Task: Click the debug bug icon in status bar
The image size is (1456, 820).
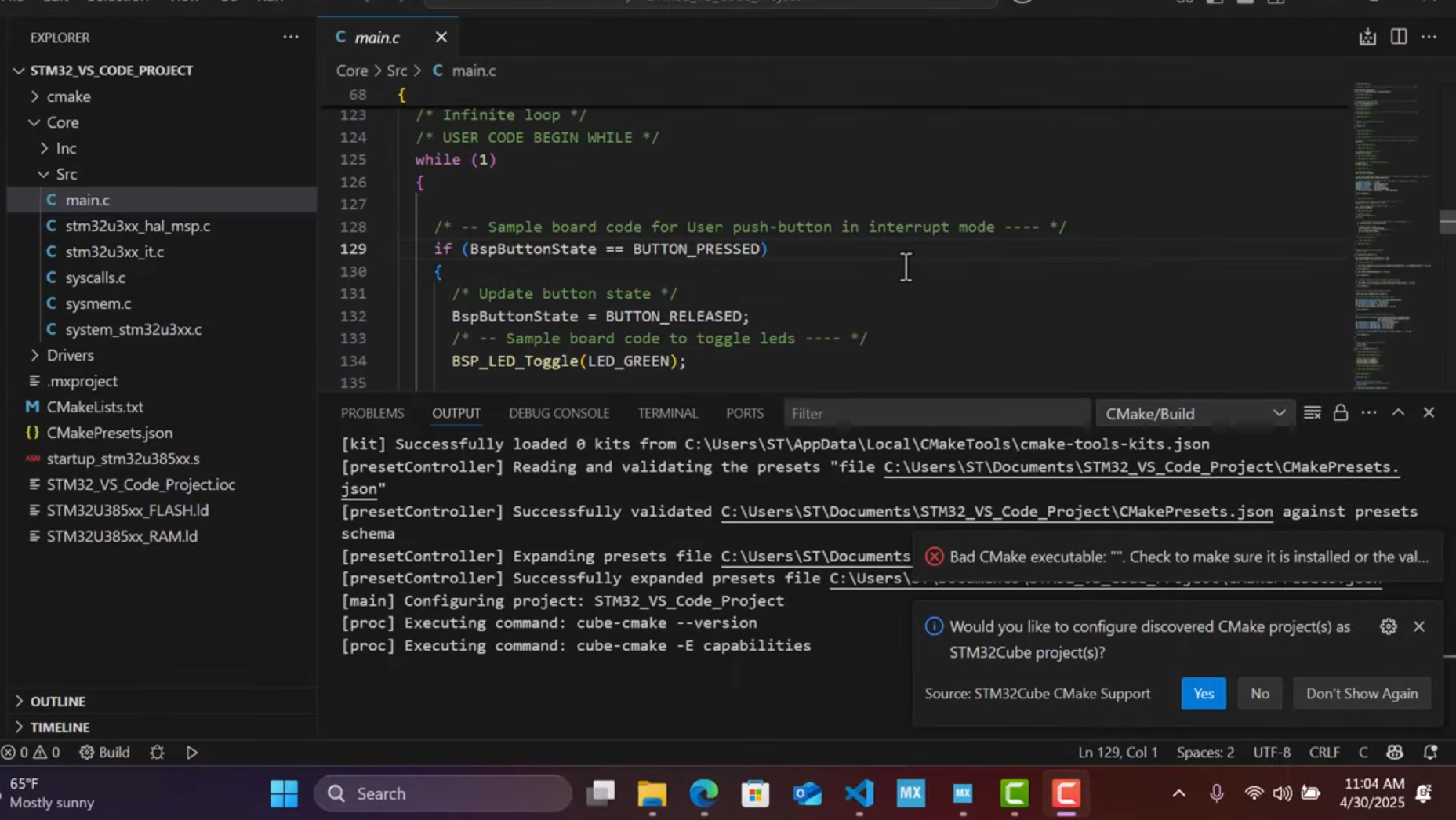Action: 157,753
